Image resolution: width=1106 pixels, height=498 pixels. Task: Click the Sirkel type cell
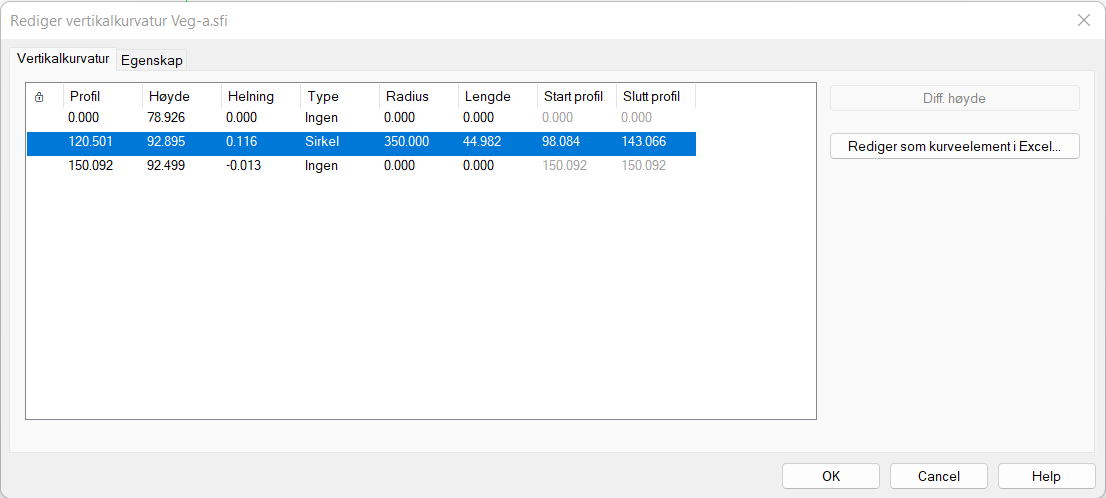[x=323, y=142]
